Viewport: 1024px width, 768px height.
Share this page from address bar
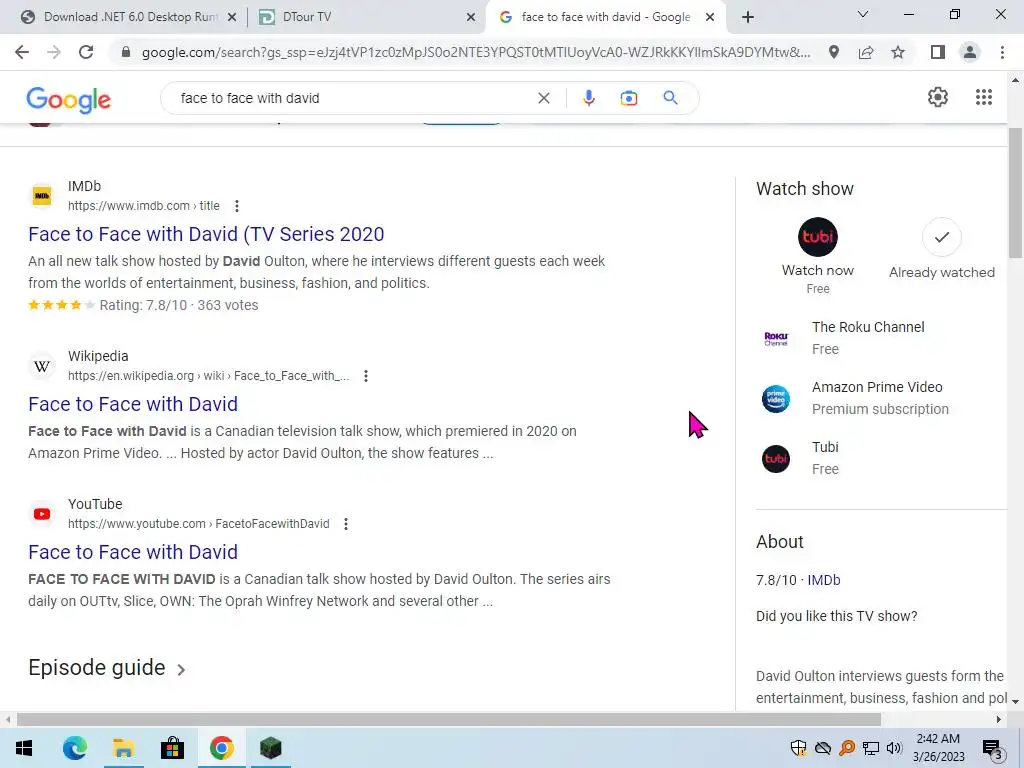click(866, 52)
